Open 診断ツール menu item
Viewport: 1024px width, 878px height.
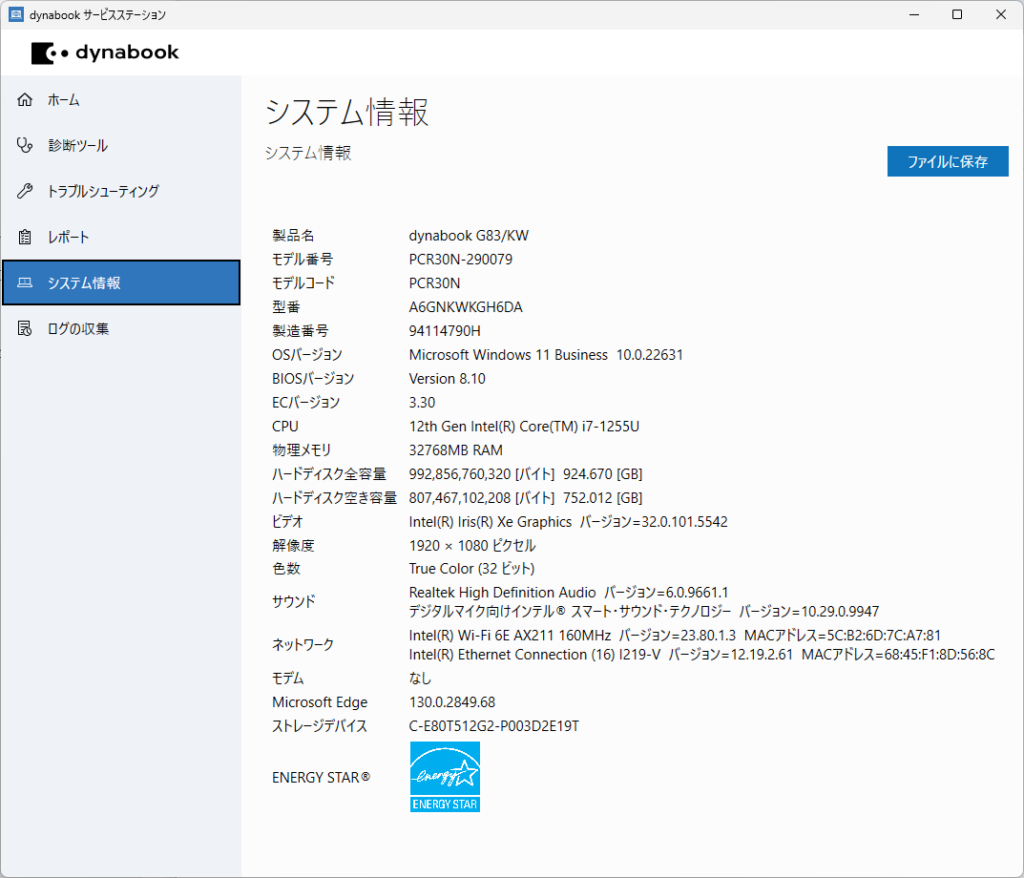(121, 145)
